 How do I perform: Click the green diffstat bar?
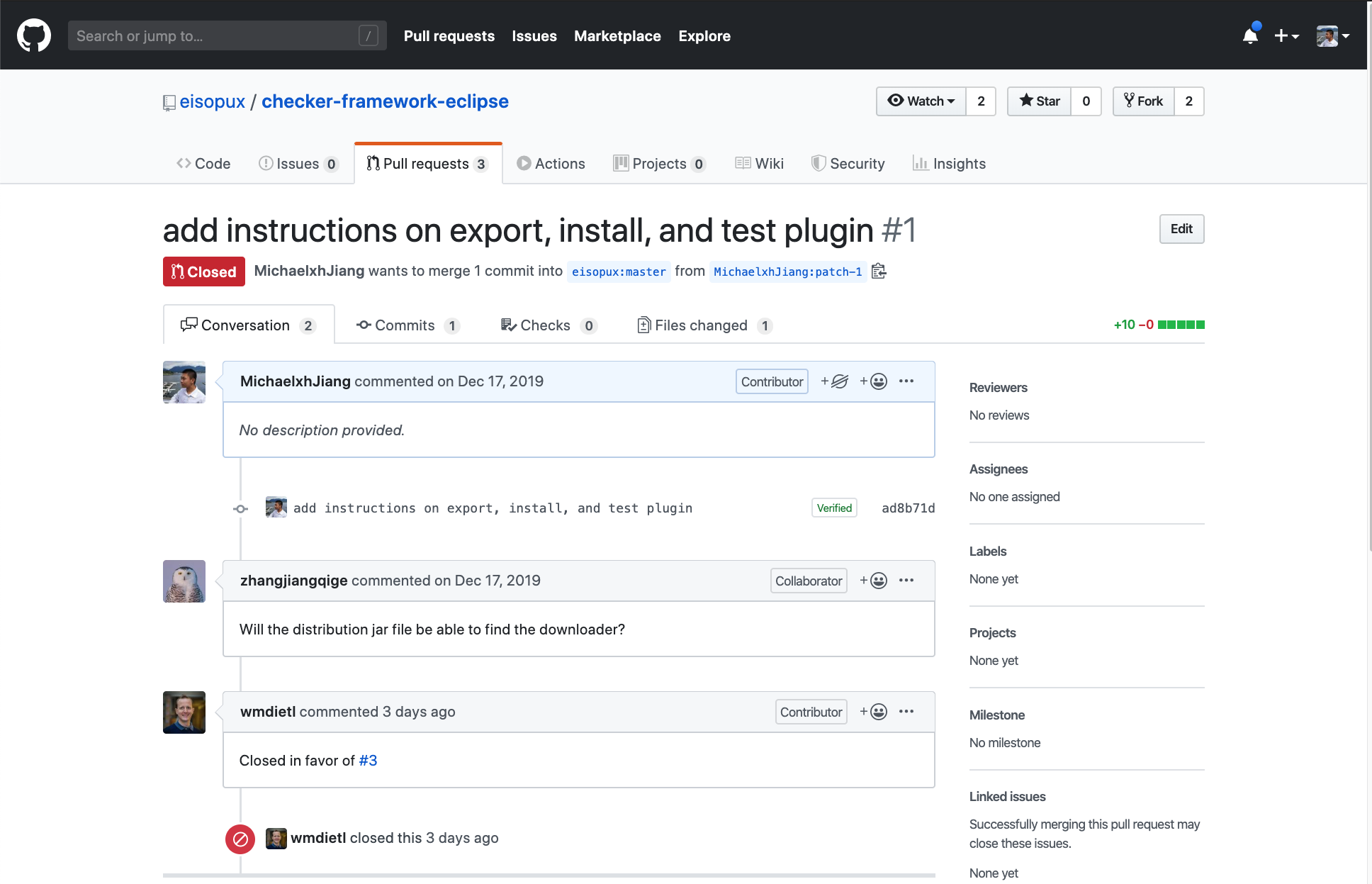tap(1181, 325)
